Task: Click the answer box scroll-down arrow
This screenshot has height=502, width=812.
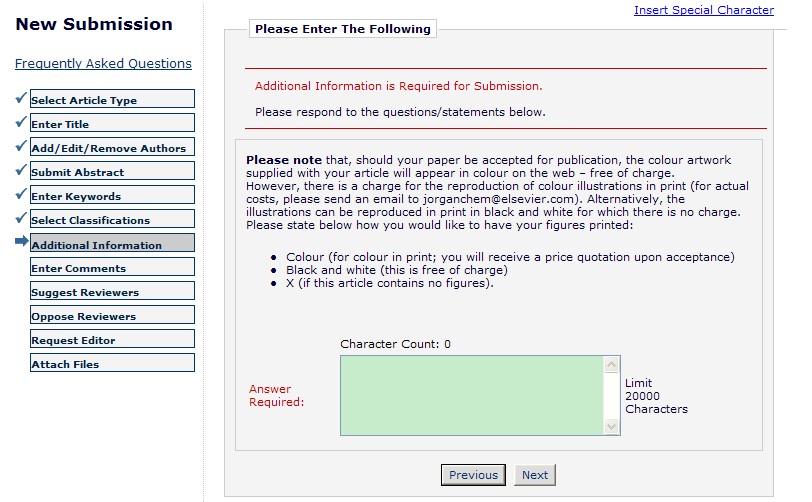Action: (x=613, y=426)
